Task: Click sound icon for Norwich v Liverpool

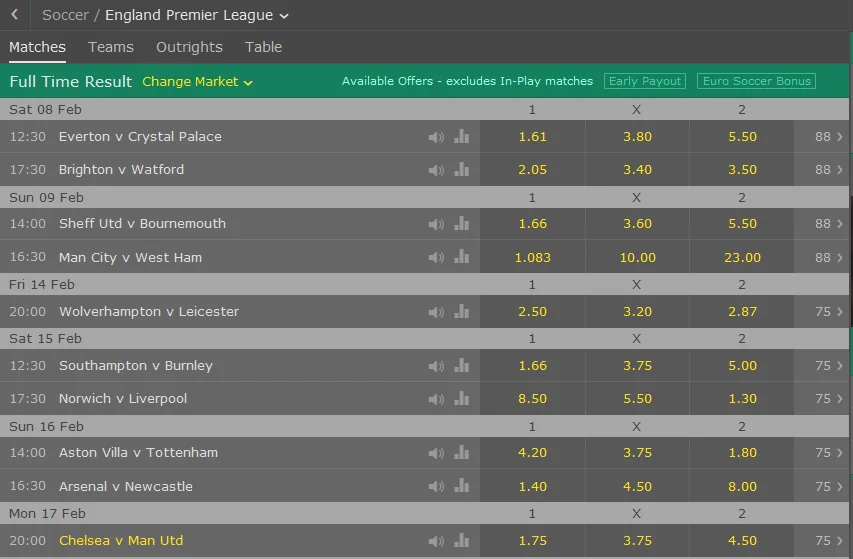Action: pyautogui.click(x=436, y=399)
